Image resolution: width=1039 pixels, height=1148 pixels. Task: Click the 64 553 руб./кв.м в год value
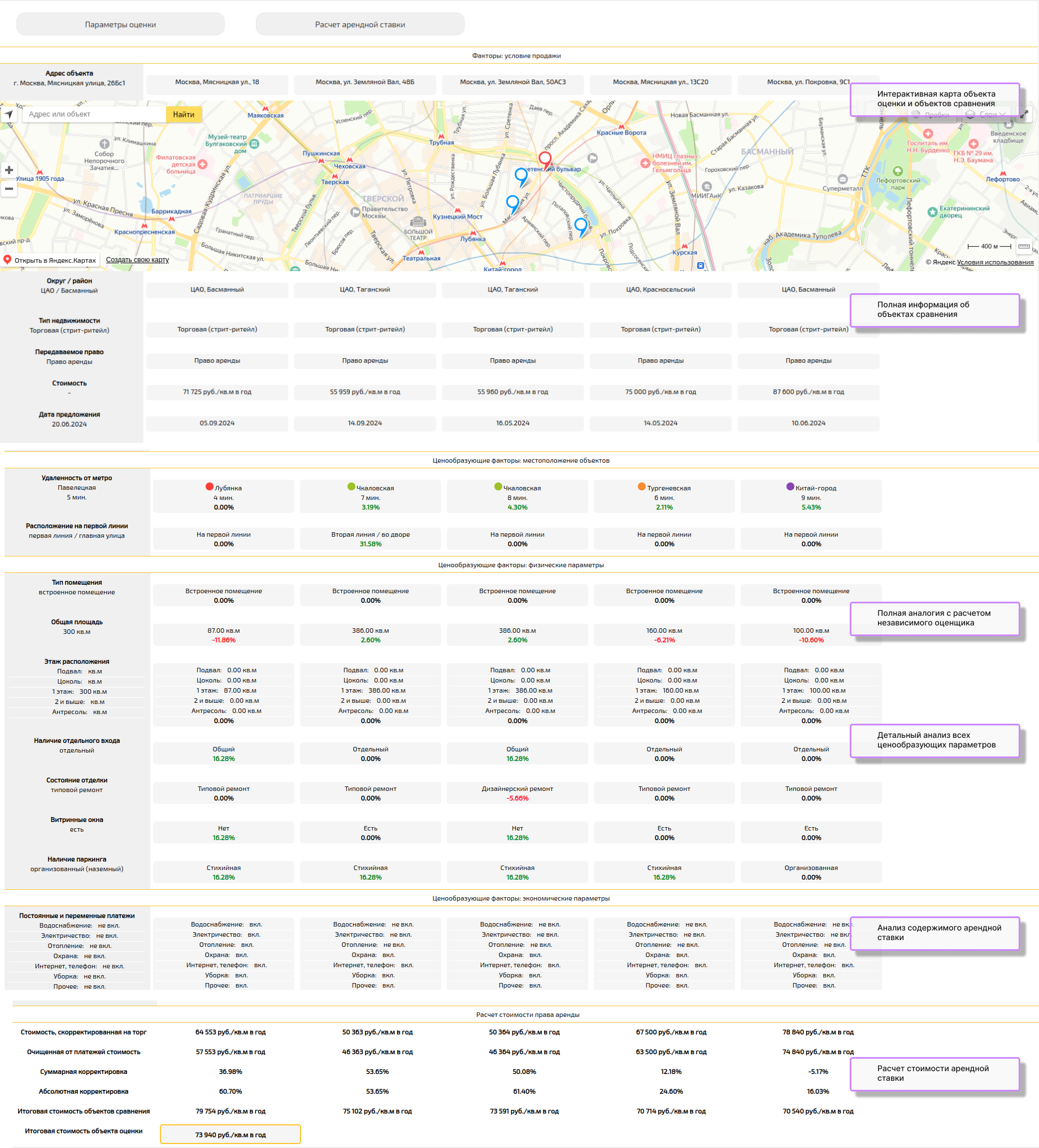[x=231, y=1032]
